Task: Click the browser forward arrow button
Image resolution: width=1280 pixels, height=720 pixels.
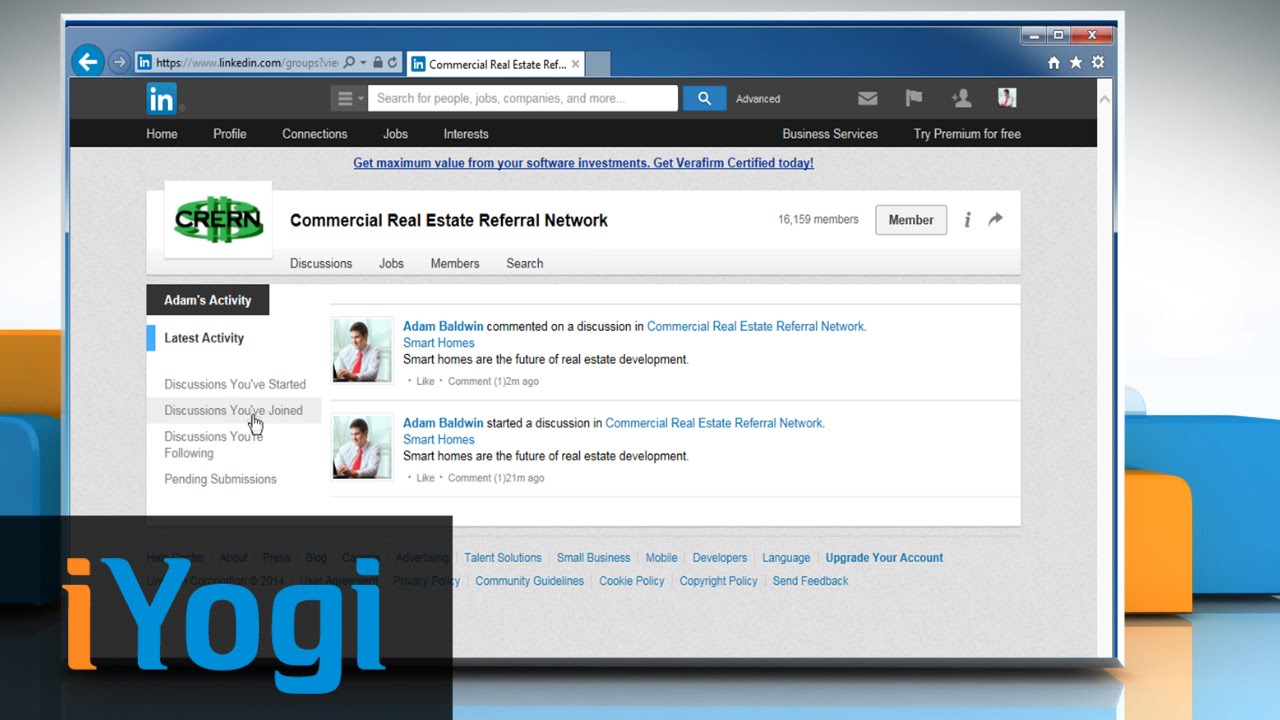Action: coord(119,63)
